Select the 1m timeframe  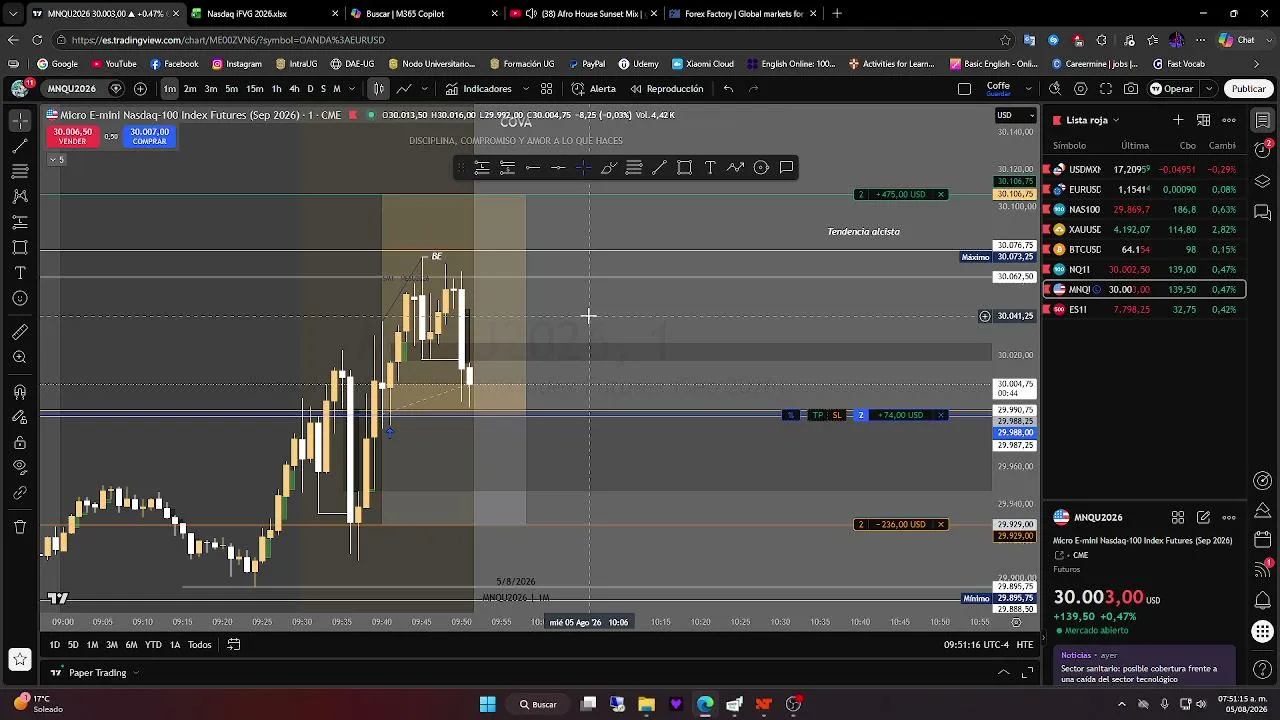(170, 88)
